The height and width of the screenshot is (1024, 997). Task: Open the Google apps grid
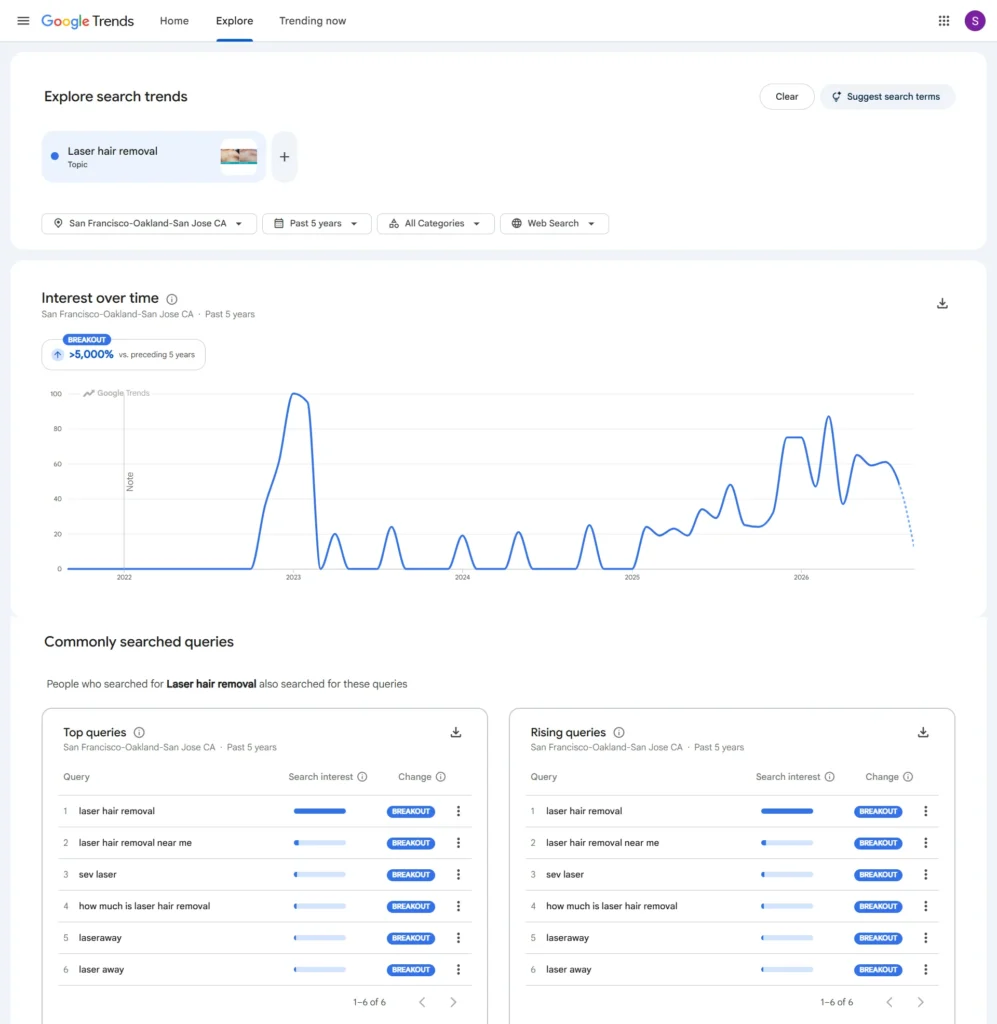tap(943, 21)
